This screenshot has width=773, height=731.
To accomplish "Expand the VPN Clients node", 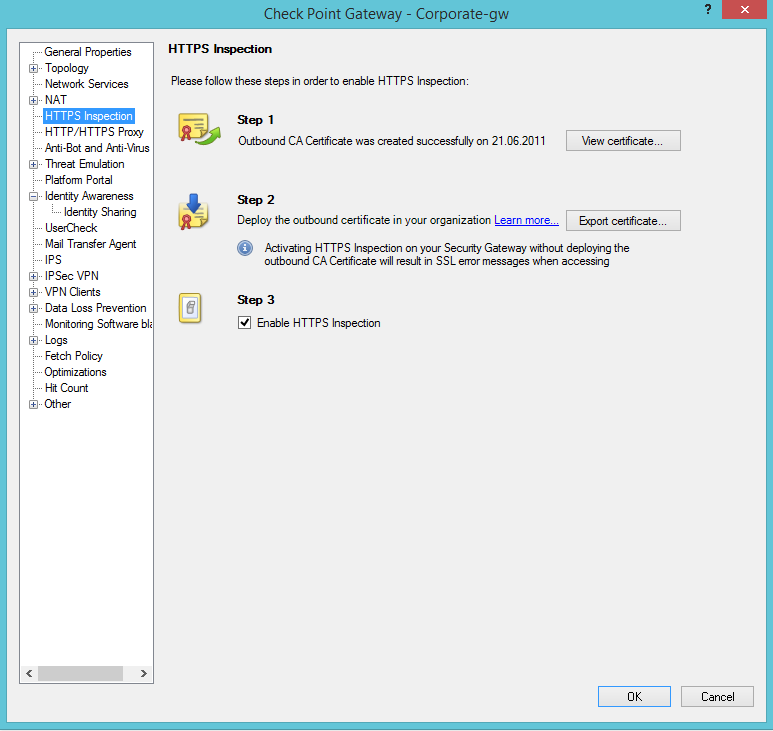I will point(33,293).
